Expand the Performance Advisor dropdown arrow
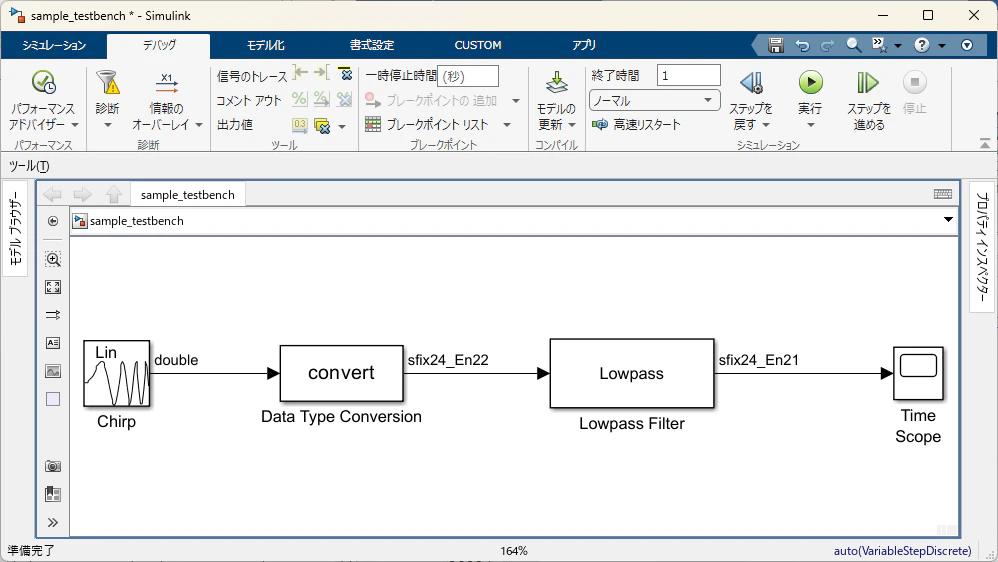Viewport: 998px width, 562px height. 74,125
